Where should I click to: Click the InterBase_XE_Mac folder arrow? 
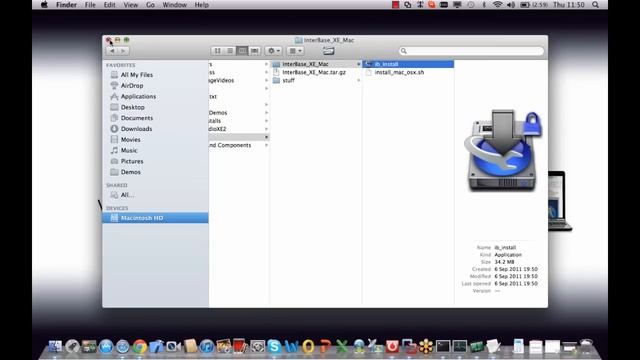(x=358, y=64)
